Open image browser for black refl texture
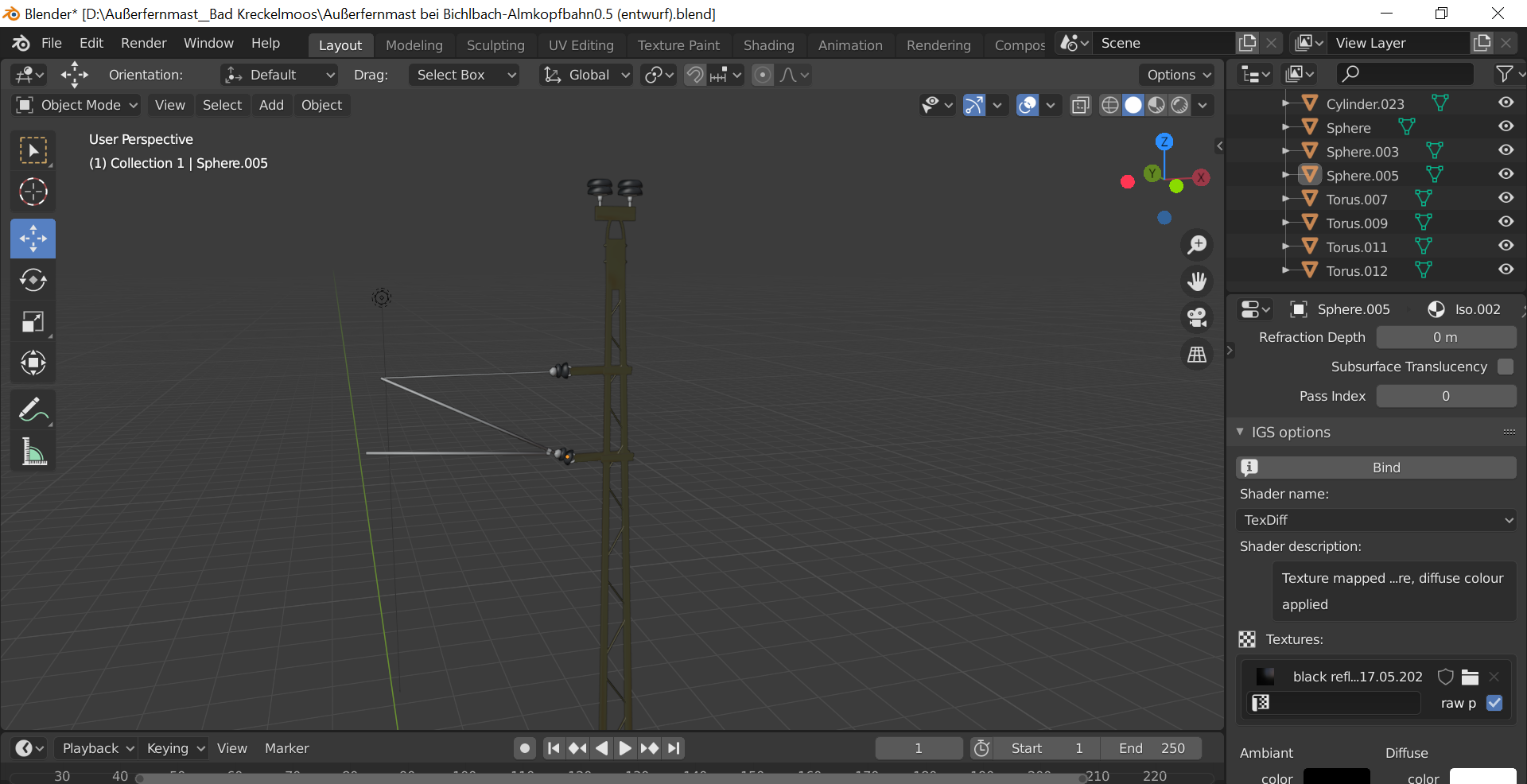This screenshot has height=784, width=1527. tap(1470, 677)
